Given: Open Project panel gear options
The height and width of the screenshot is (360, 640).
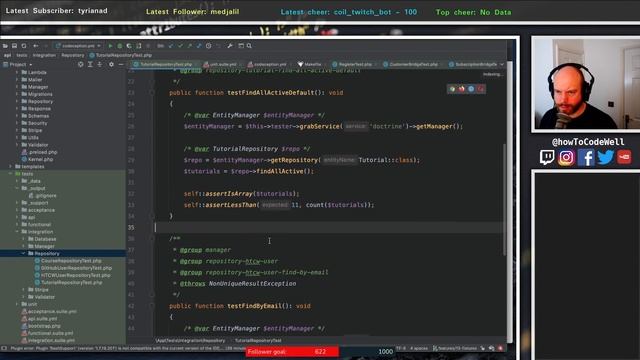Looking at the screenshot, I should tap(111, 64).
